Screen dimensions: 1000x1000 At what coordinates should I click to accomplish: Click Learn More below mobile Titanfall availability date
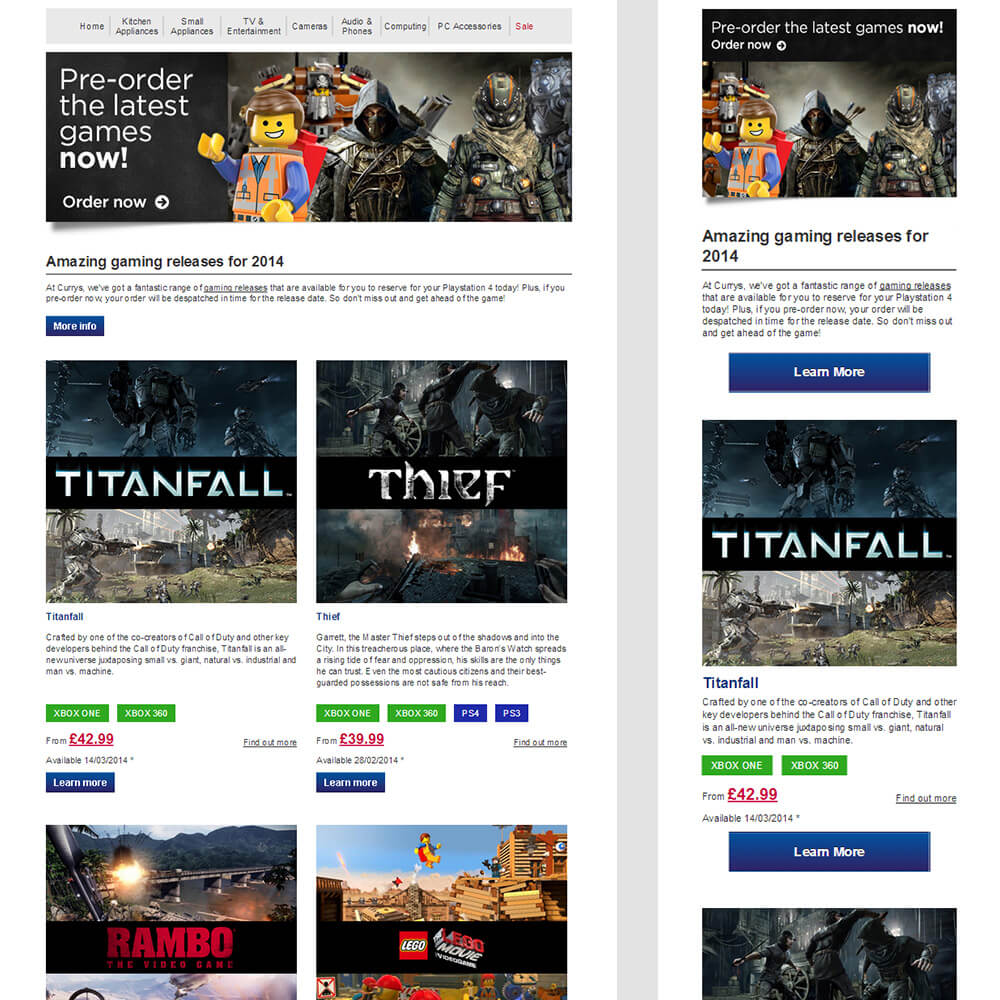pyautogui.click(x=829, y=852)
